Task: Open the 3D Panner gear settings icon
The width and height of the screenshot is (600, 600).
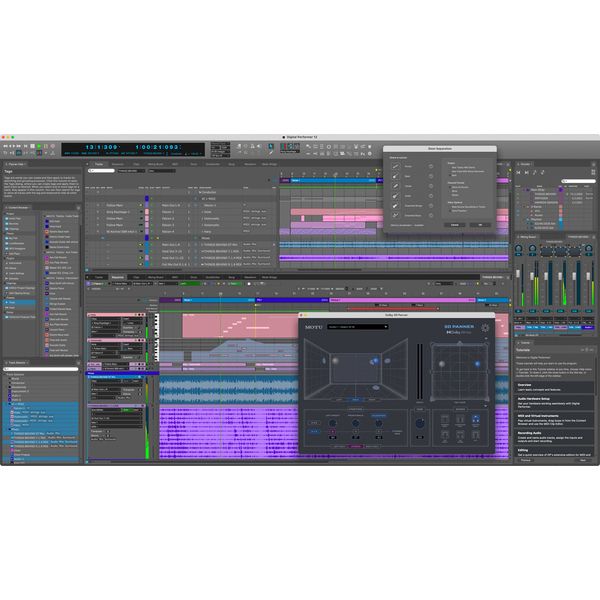Action: point(485,328)
